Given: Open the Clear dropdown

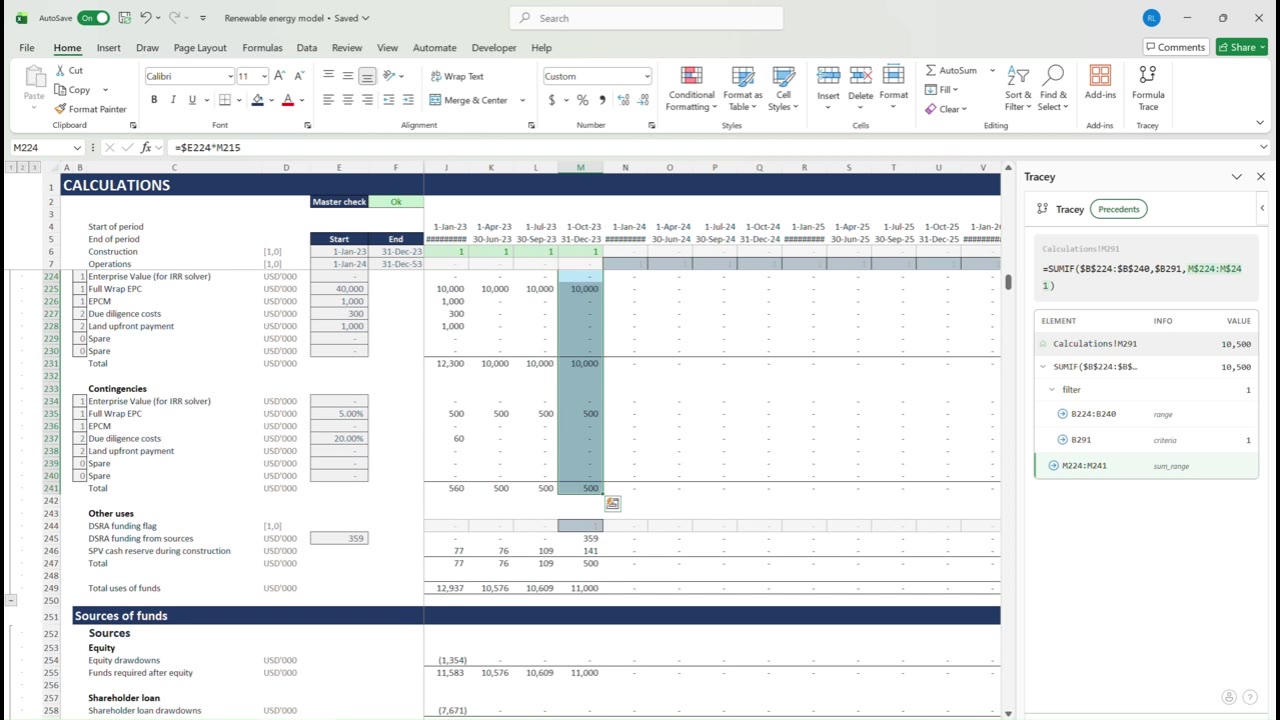Looking at the screenshot, I should tap(946, 109).
